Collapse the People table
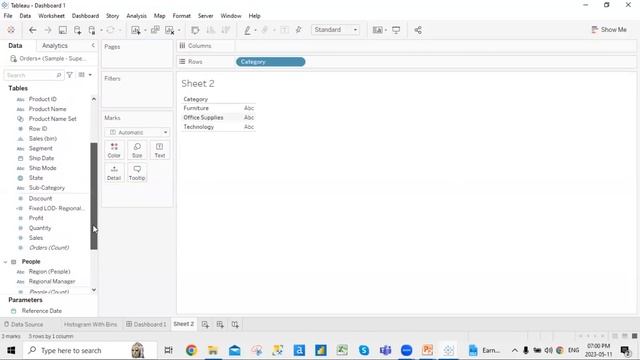This screenshot has height=360, width=640. [5, 262]
